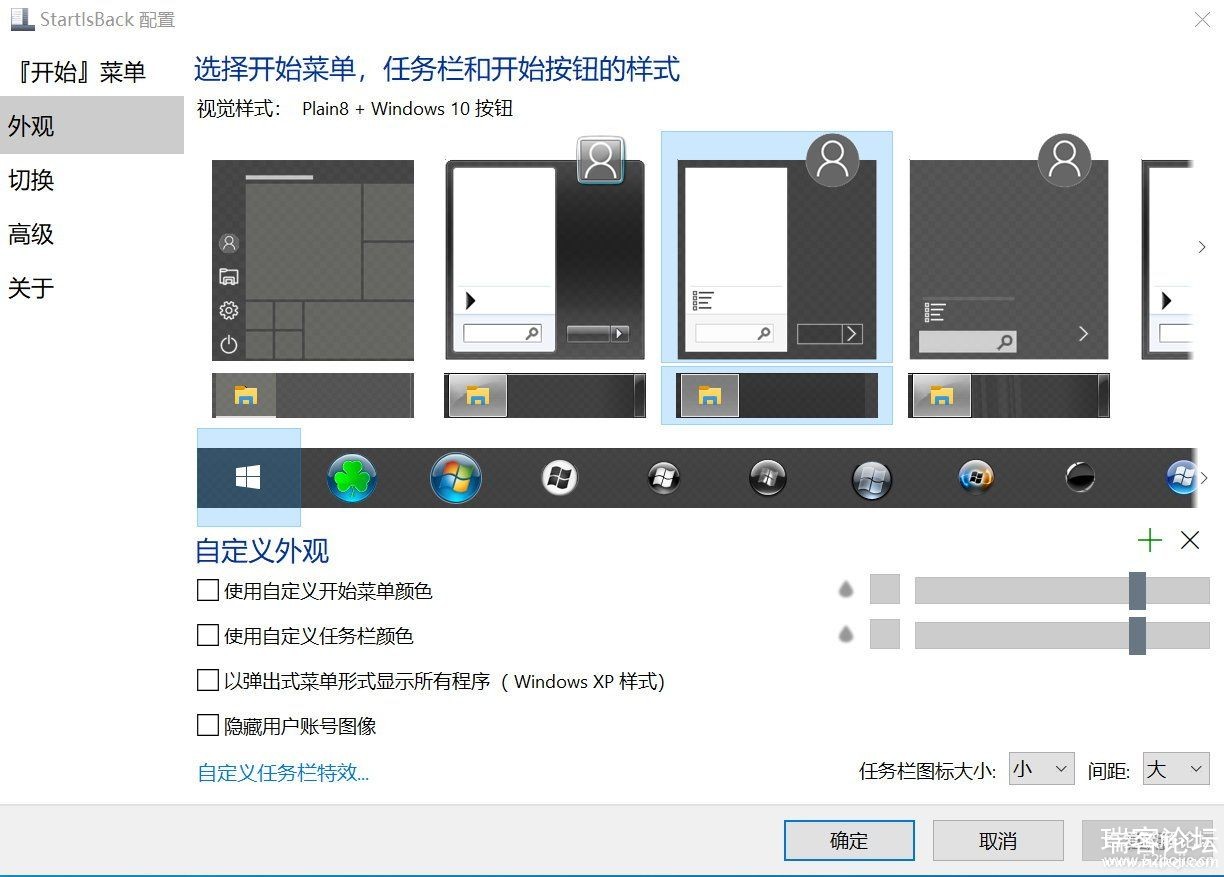This screenshot has width=1224, height=877.
Task: Open the 关于 section
Action: point(92,288)
